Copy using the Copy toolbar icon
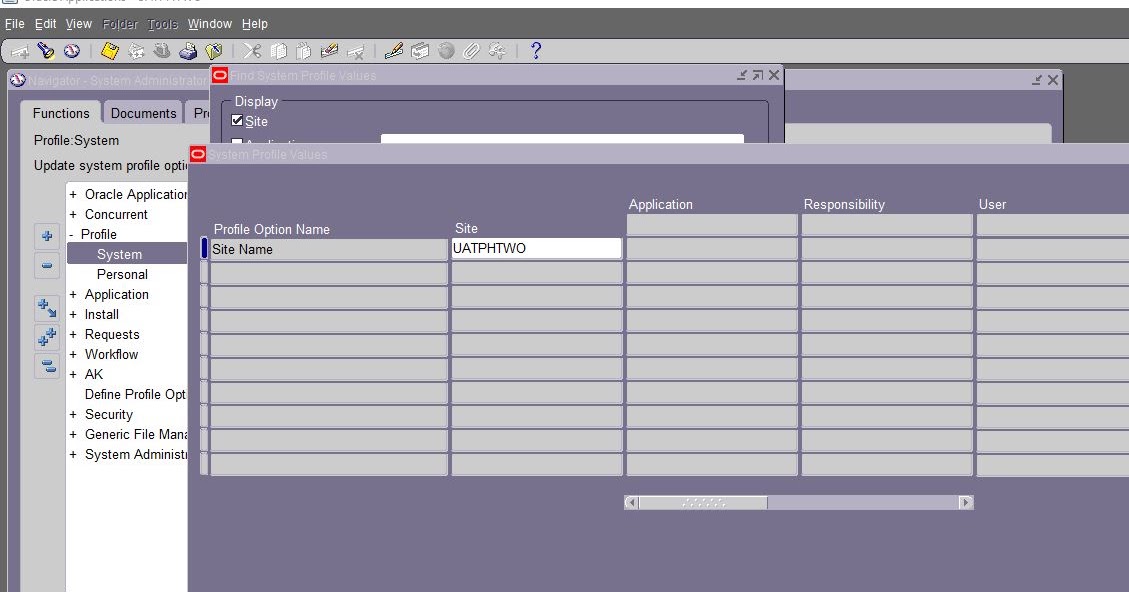 click(281, 50)
